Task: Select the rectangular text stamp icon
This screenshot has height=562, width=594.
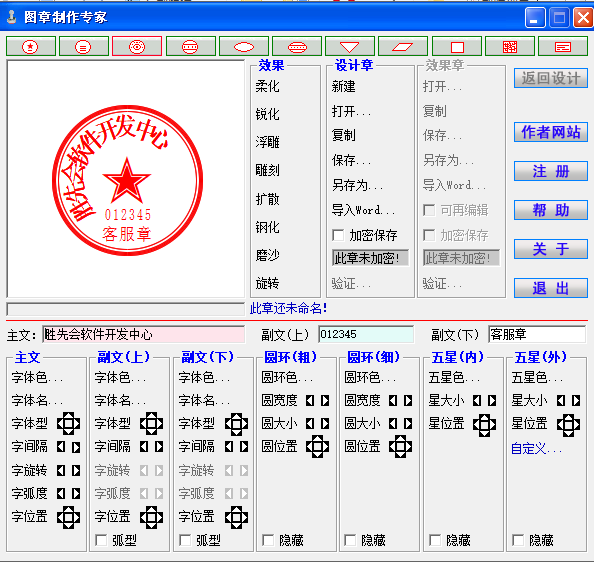Action: (x=563, y=47)
